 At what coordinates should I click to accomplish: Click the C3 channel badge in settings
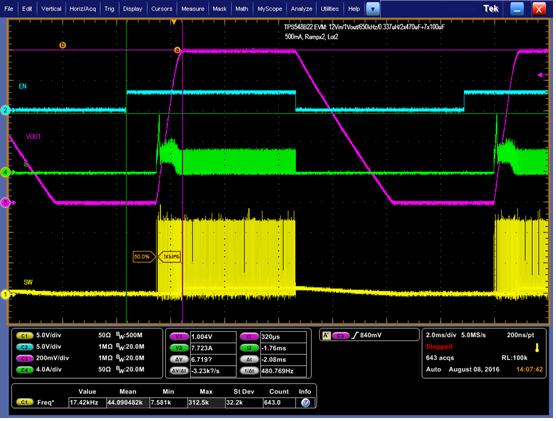24,358
